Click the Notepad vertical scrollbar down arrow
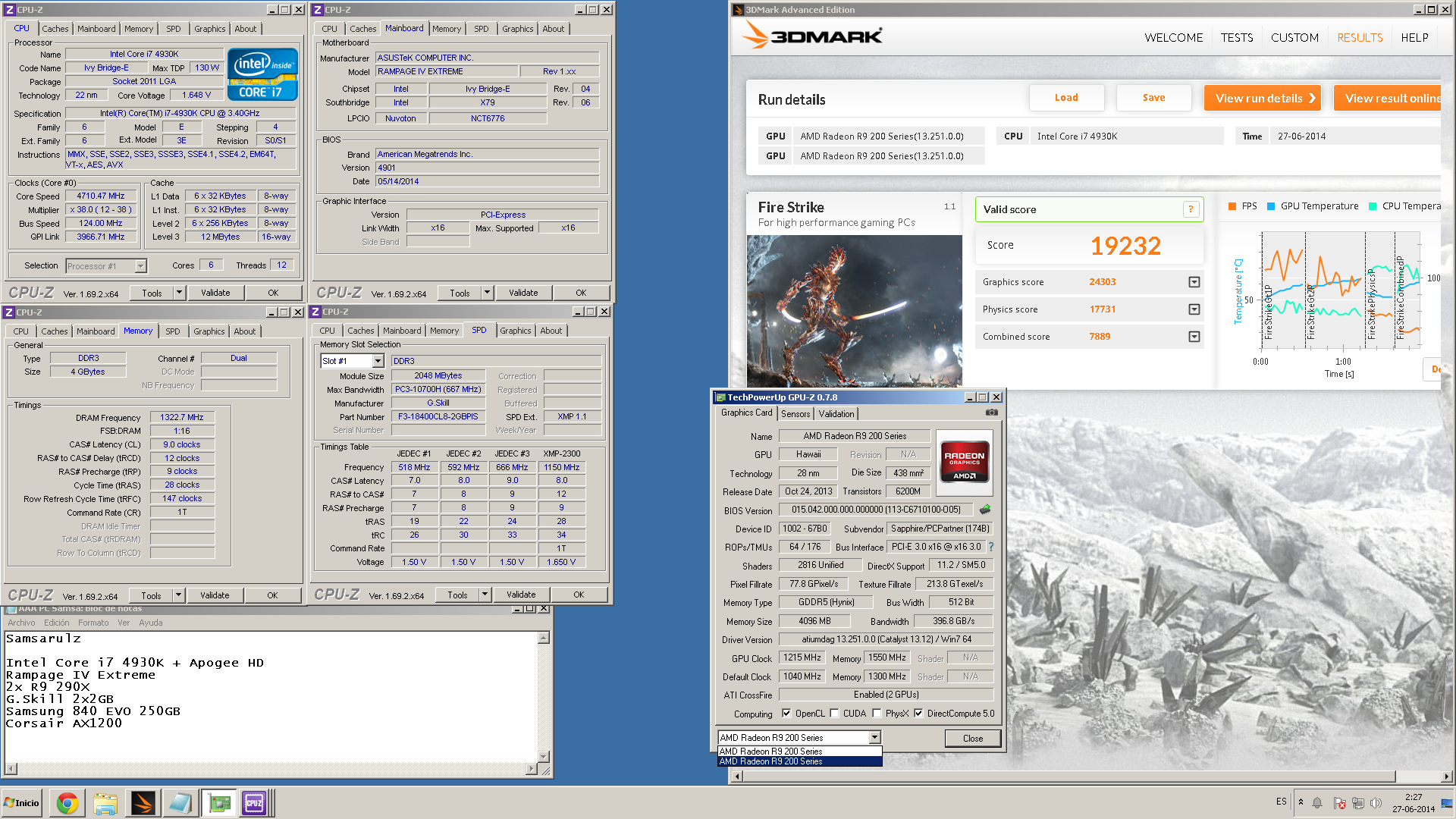 click(543, 756)
